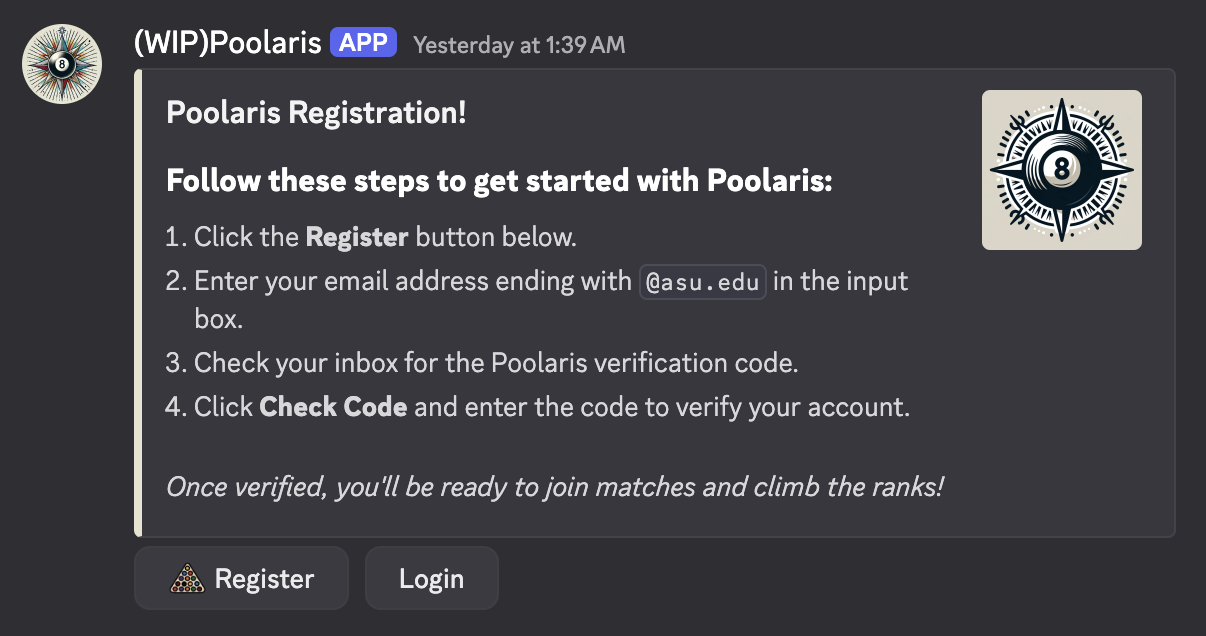Viewport: 1206px width, 636px height.
Task: Click the @asu.edu inline code text
Action: click(704, 282)
